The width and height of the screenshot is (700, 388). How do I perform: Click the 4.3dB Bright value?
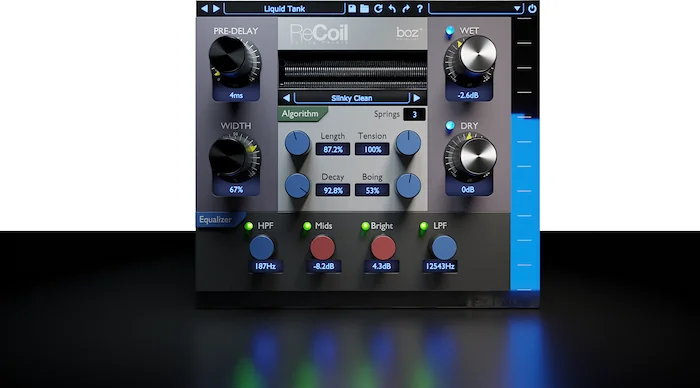pos(381,267)
